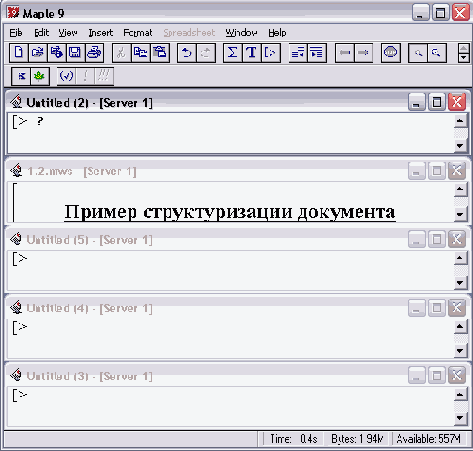Toggle the (v) syntax check button
This screenshot has width=473, height=451.
[66, 77]
